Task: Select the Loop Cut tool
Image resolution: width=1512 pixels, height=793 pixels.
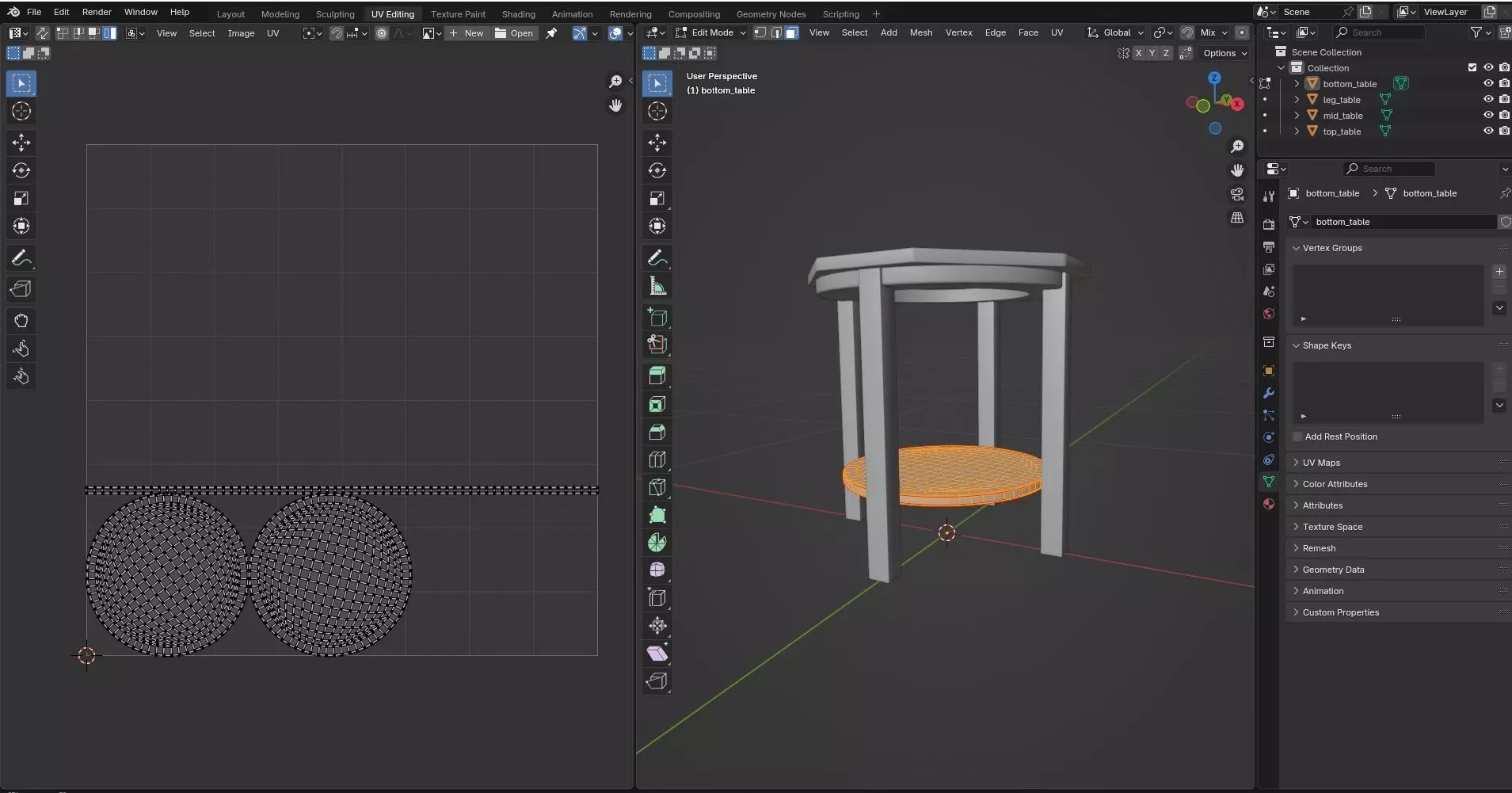Action: [x=657, y=459]
